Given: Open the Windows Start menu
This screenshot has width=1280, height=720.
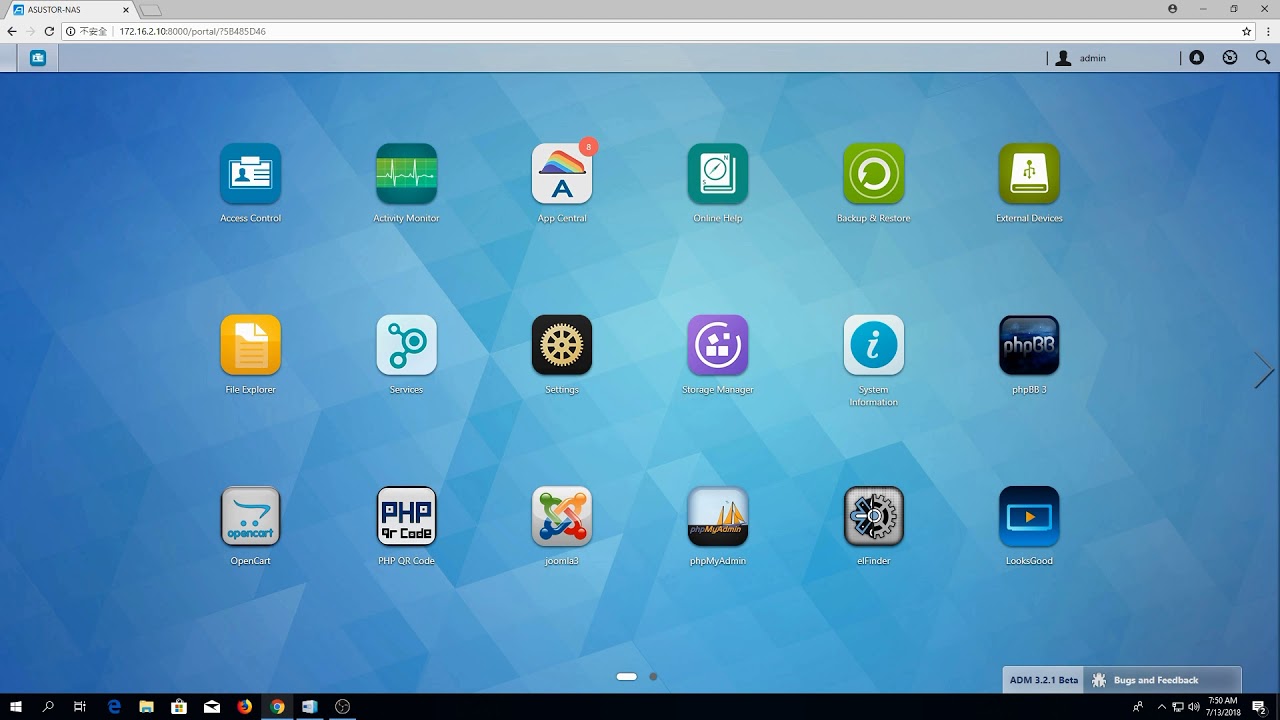Looking at the screenshot, I should 16,706.
